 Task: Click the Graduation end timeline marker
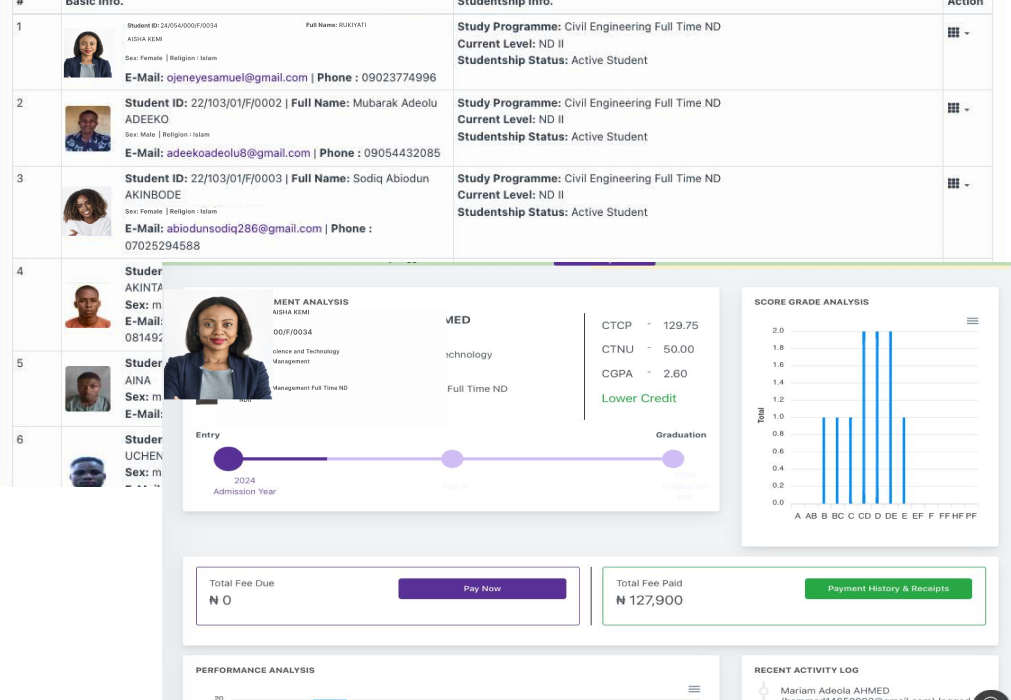click(673, 459)
